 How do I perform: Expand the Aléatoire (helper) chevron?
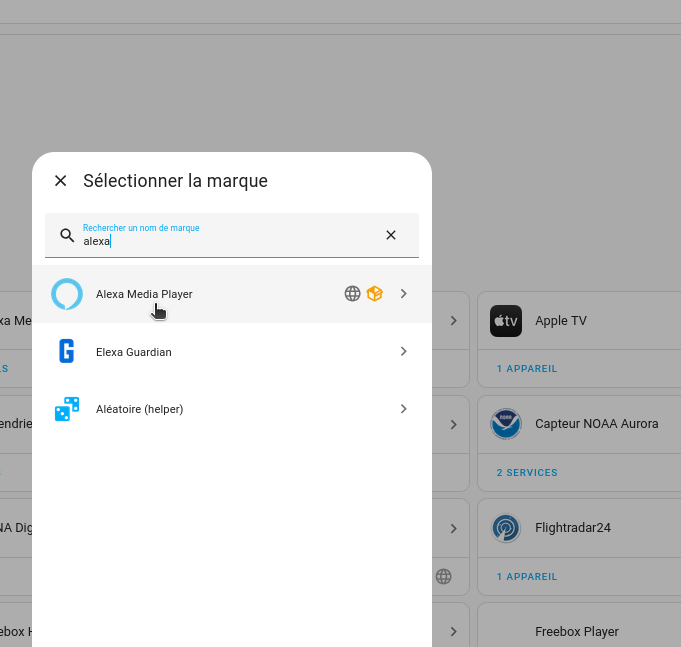tap(403, 409)
